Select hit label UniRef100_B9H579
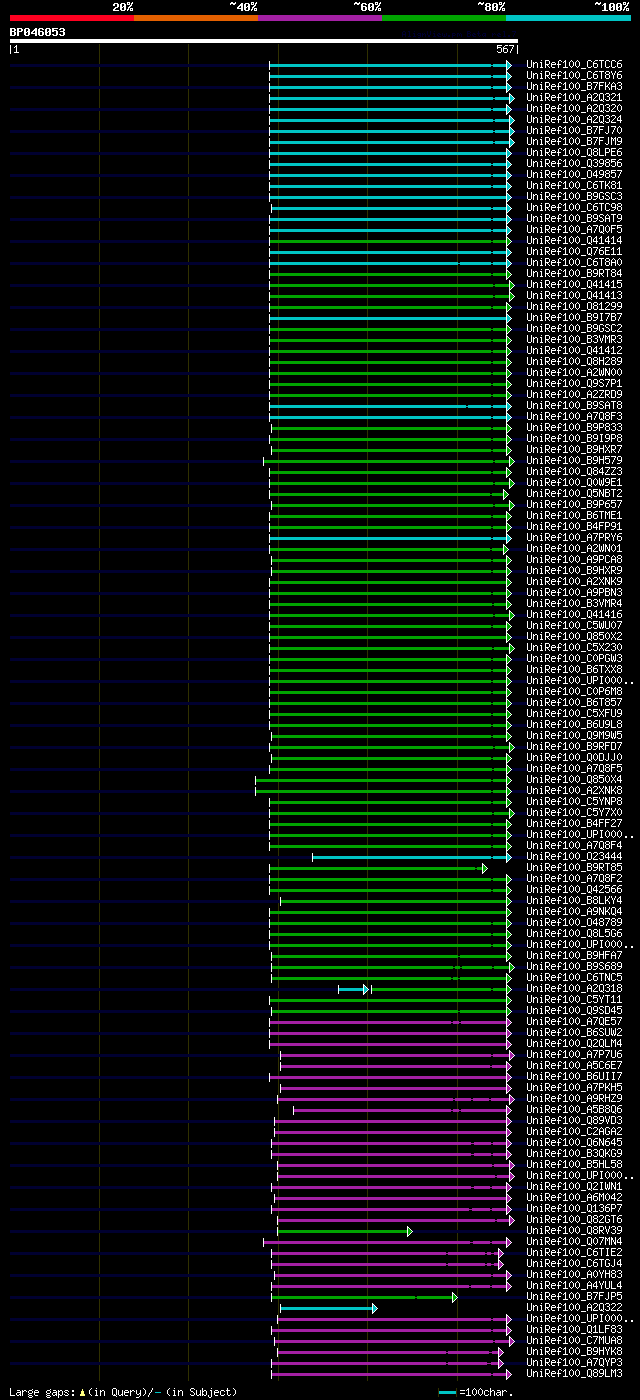The height and width of the screenshot is (1400, 640). (574, 461)
